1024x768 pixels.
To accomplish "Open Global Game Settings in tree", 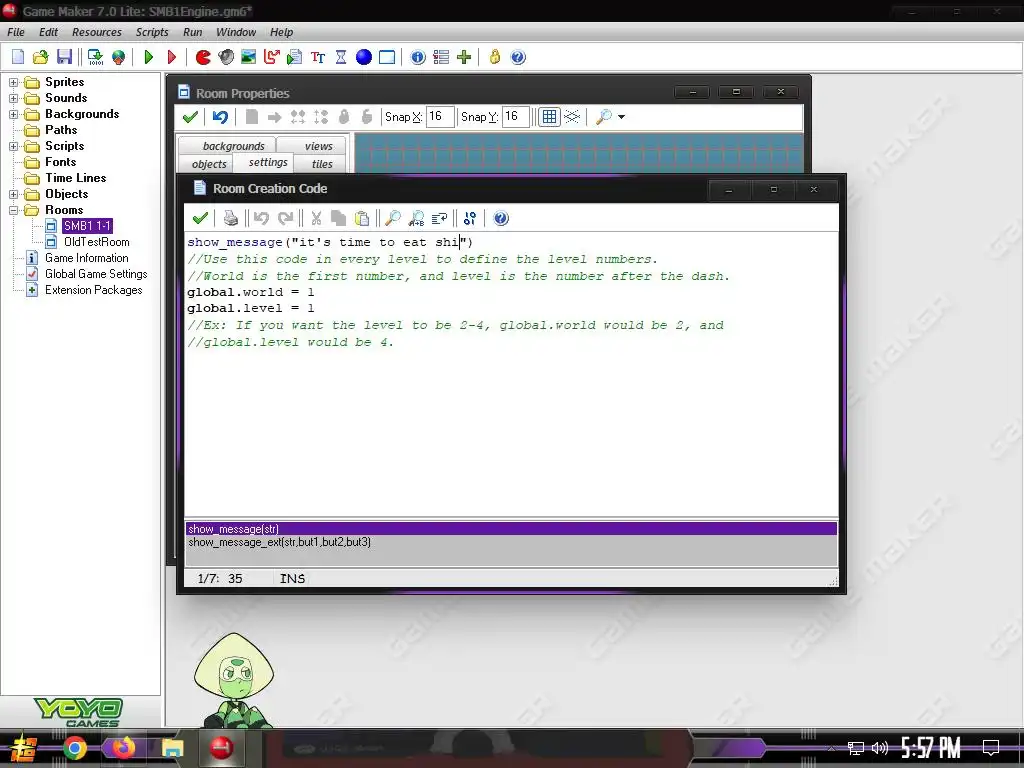I will (x=96, y=274).
